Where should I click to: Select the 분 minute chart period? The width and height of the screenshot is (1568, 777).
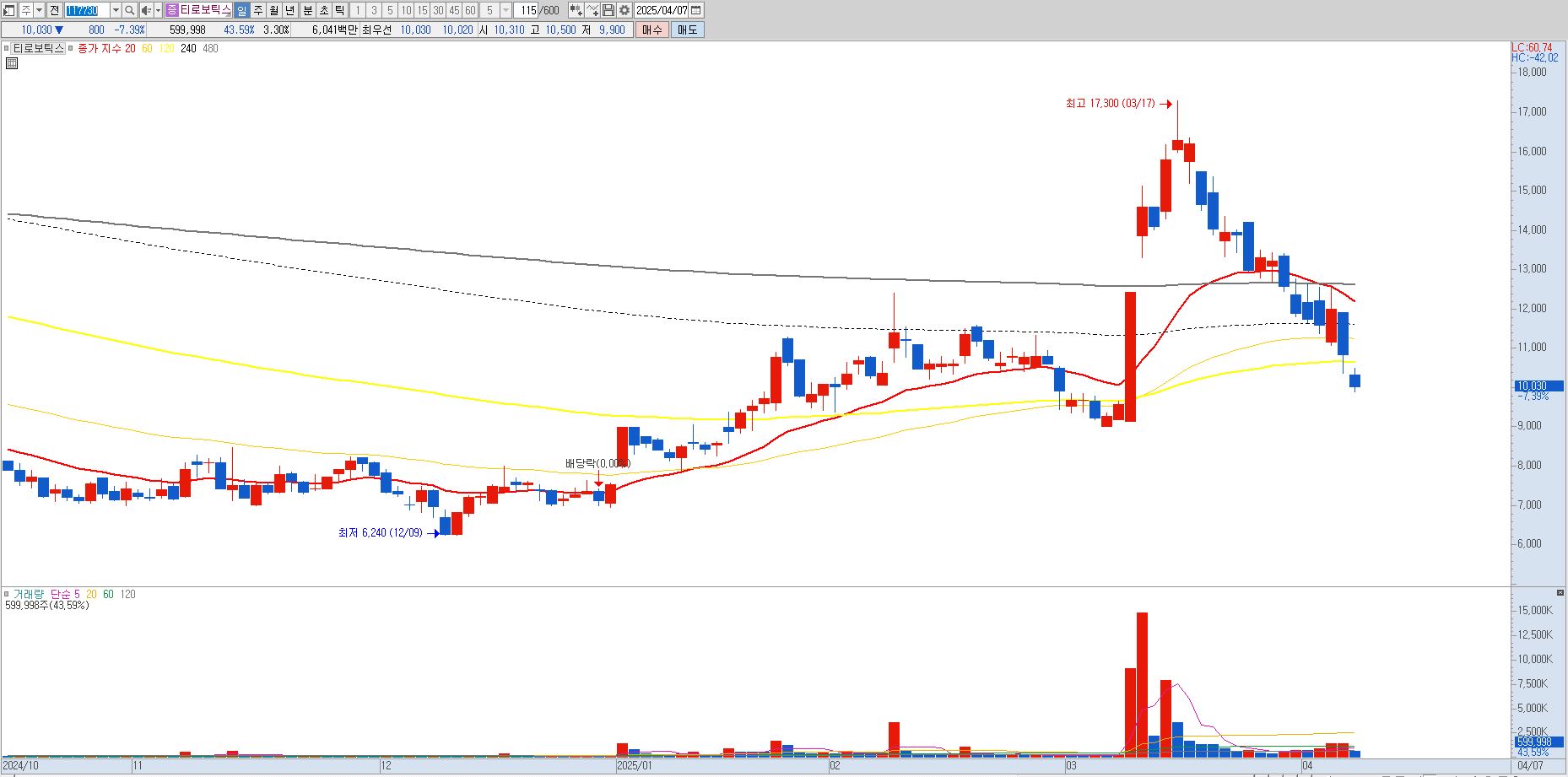coord(307,10)
